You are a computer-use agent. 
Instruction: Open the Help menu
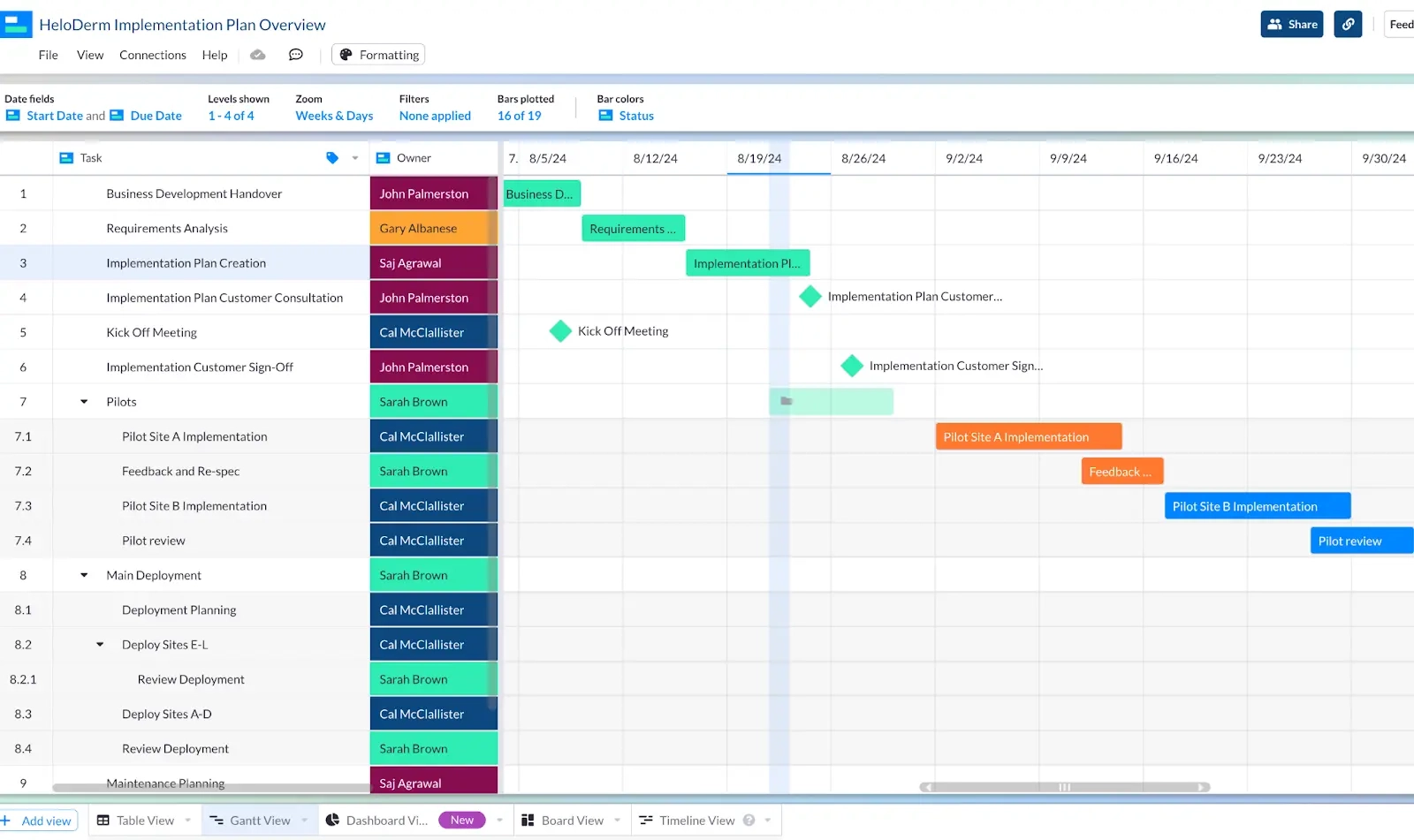pyautogui.click(x=215, y=54)
